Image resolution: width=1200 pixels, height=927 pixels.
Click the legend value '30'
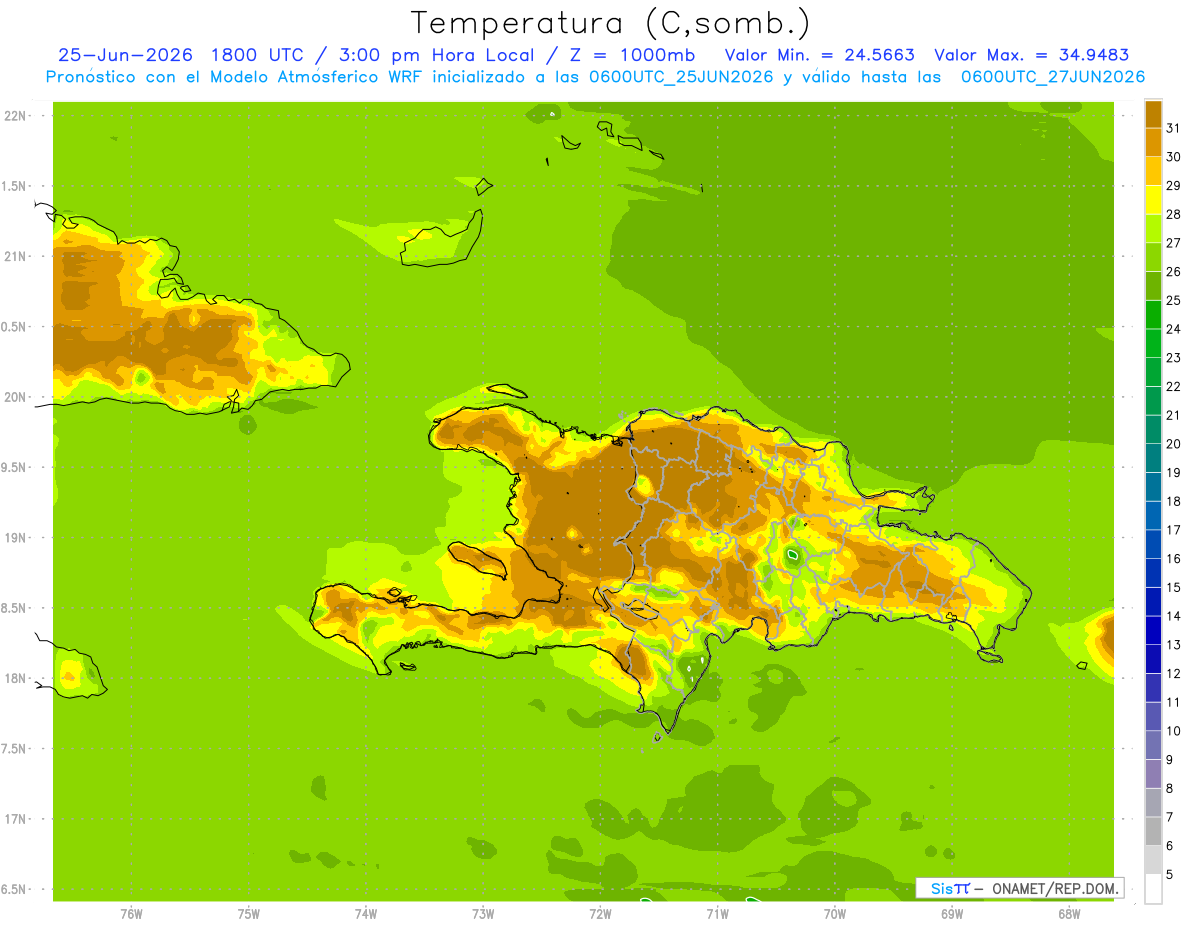coord(1173,156)
